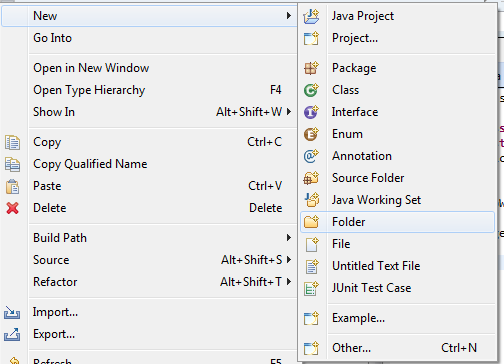Click the Java Project icon
Viewport: 504px width, 364px height.
pos(311,16)
